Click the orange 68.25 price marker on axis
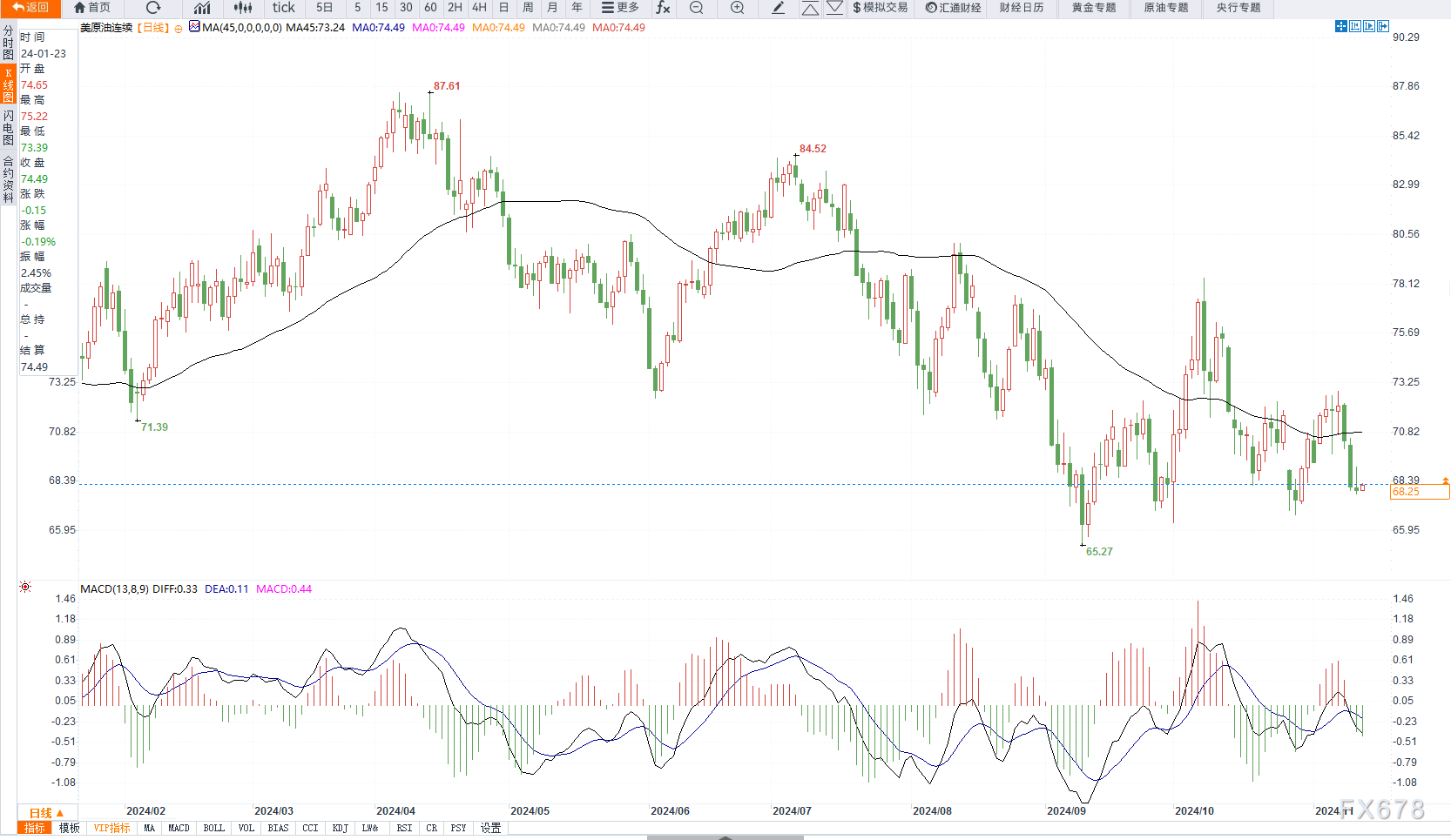 click(1419, 492)
